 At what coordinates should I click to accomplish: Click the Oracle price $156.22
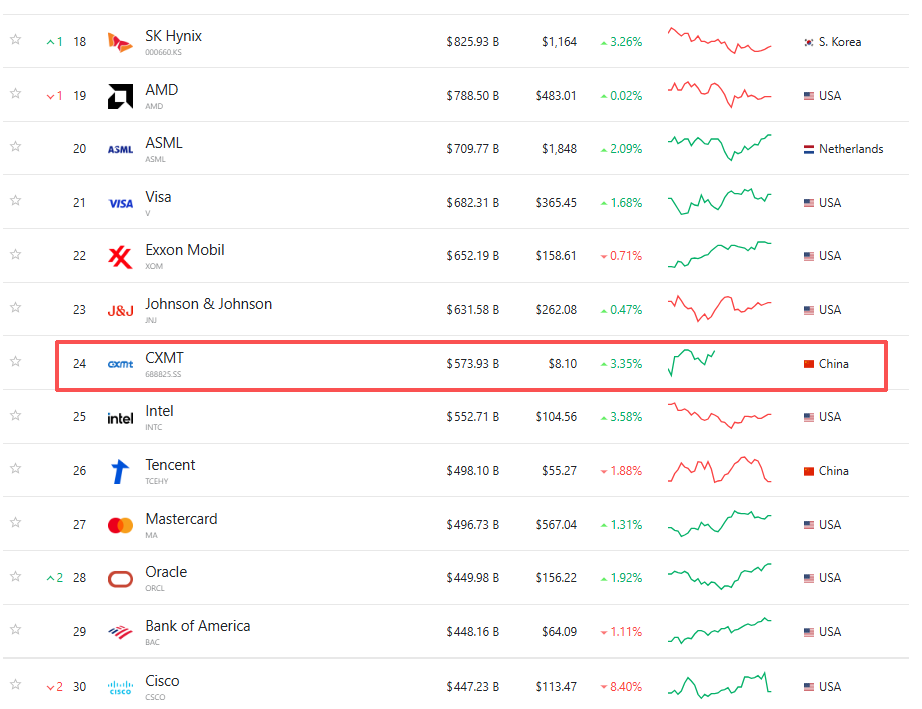point(556,578)
